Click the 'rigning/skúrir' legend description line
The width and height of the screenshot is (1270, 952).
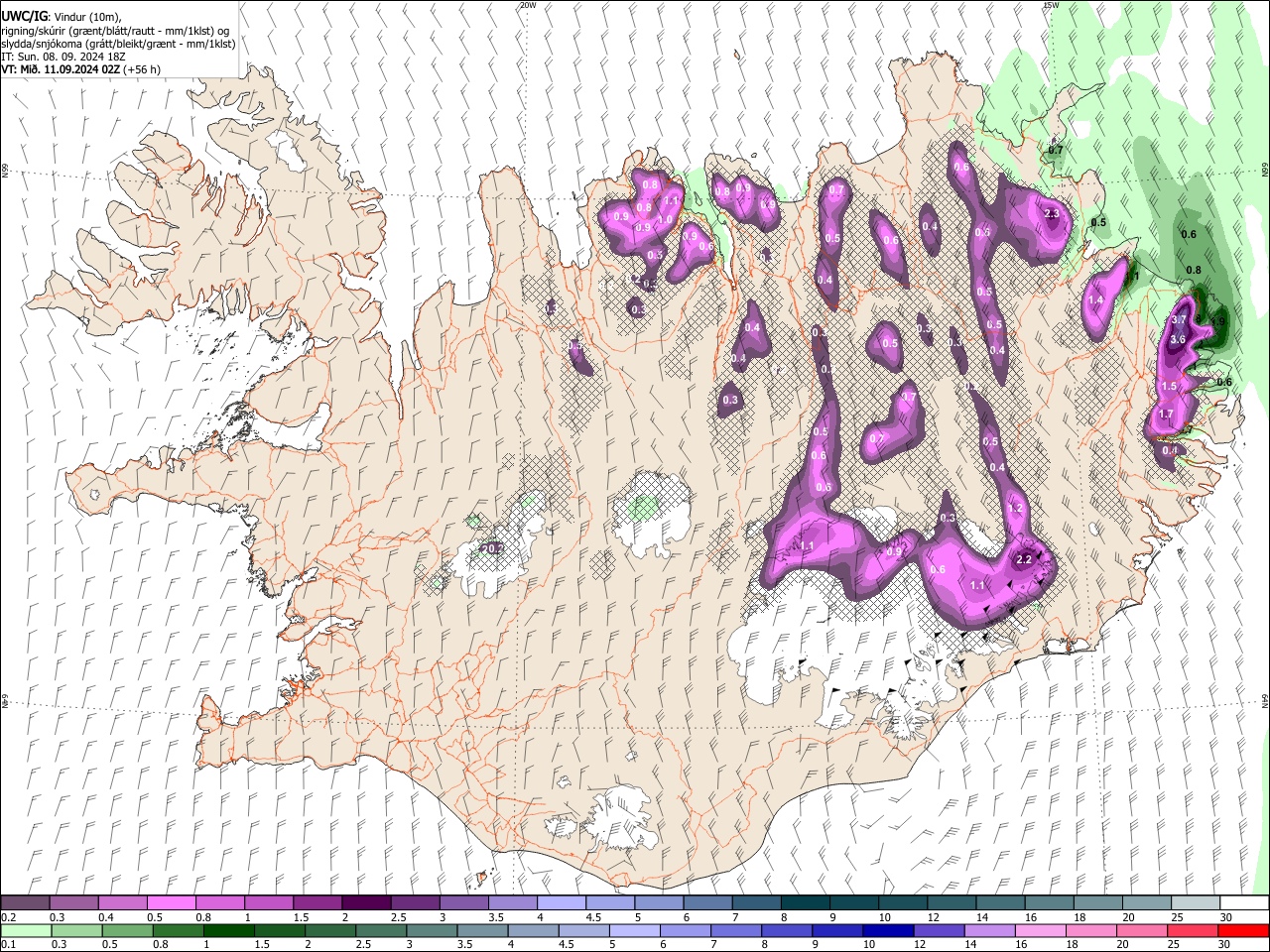tap(116, 31)
